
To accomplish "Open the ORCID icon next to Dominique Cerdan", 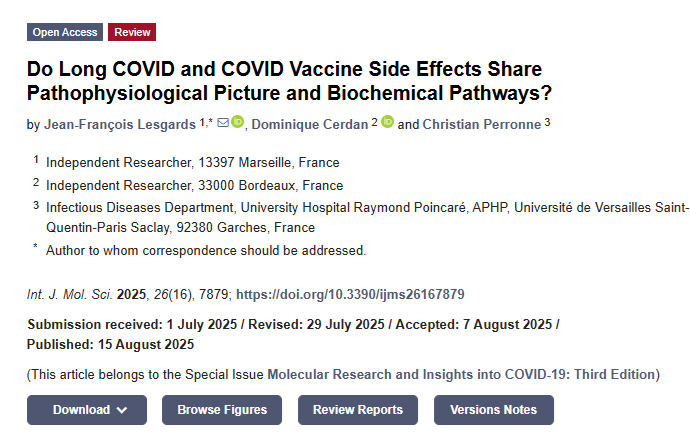I will tap(387, 123).
